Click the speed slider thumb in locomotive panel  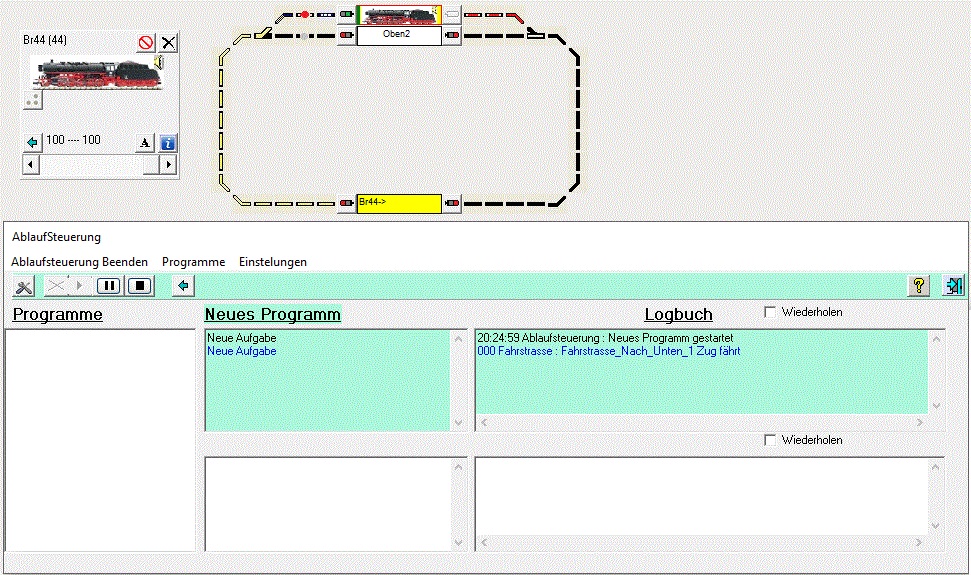point(151,165)
